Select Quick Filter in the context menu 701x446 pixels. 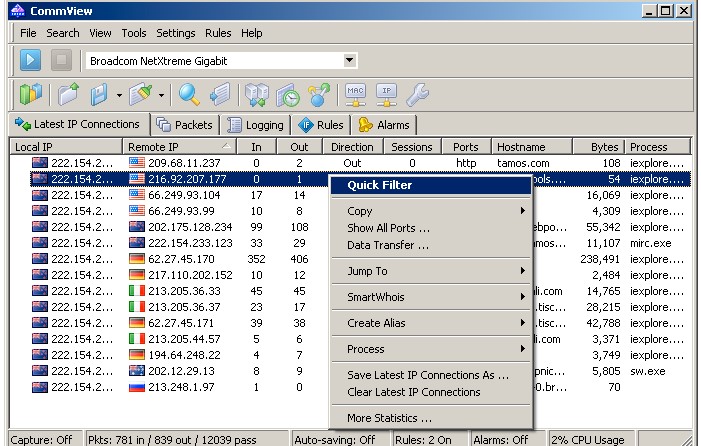379,185
